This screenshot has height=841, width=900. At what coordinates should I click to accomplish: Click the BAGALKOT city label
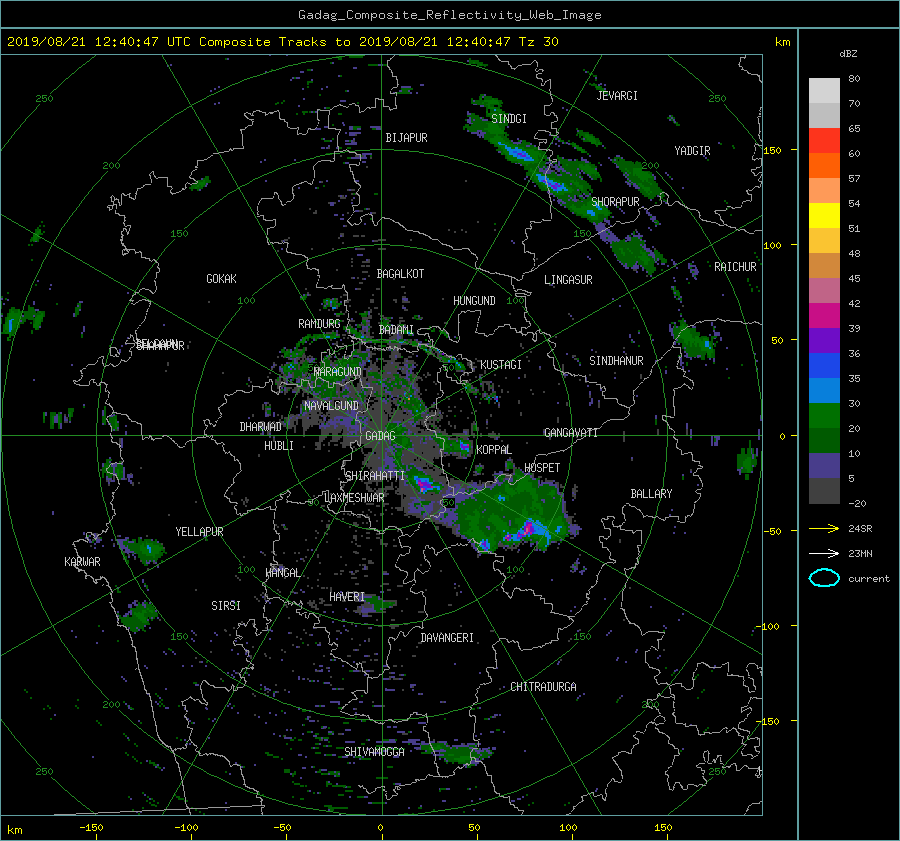pyautogui.click(x=400, y=274)
